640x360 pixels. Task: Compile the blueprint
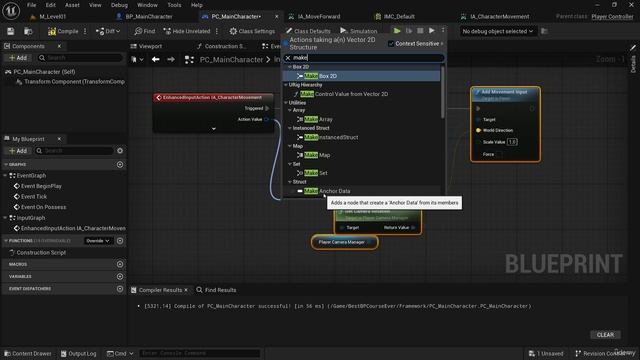[63, 31]
